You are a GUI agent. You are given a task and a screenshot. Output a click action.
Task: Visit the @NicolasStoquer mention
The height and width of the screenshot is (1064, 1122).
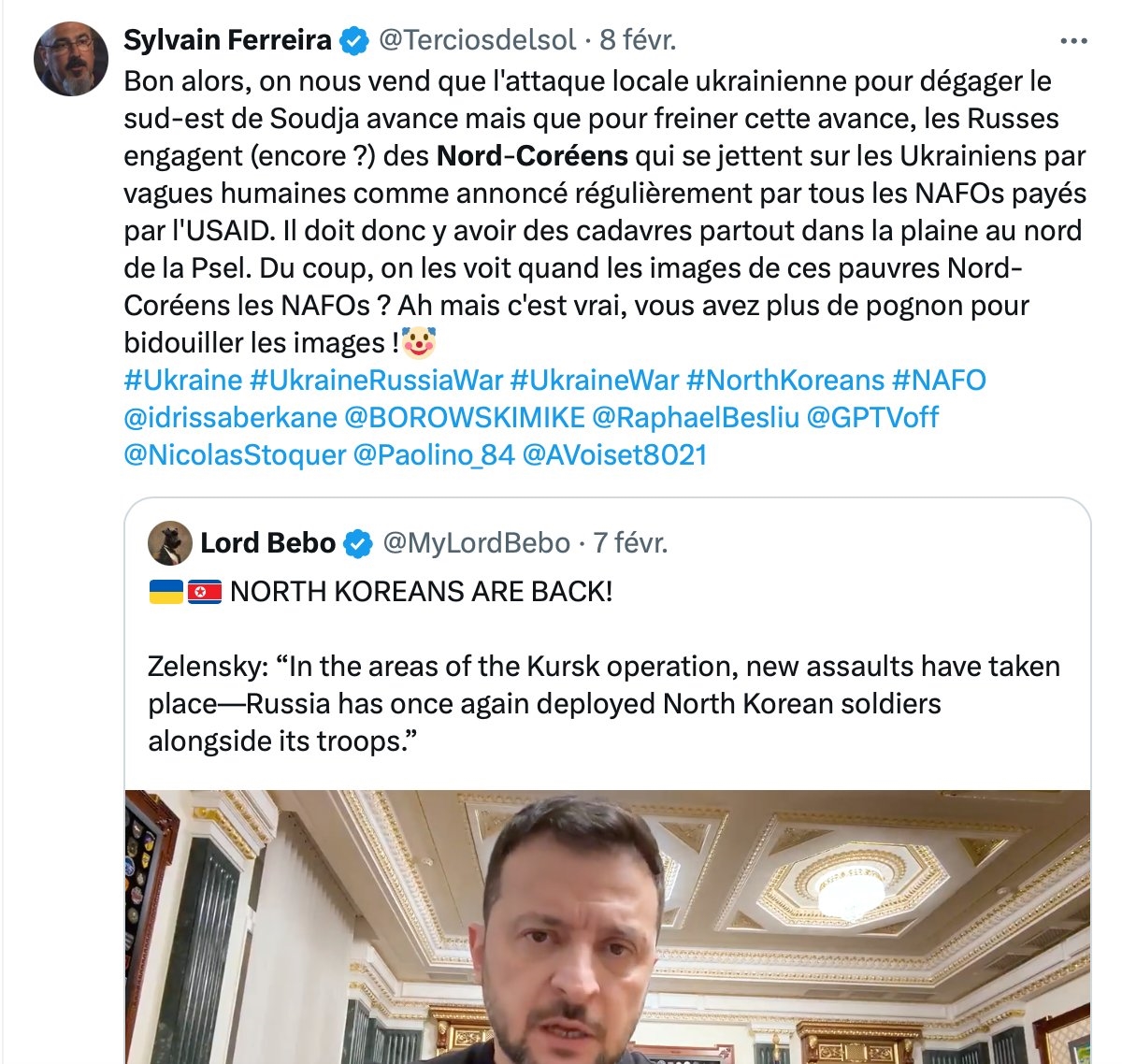235,455
